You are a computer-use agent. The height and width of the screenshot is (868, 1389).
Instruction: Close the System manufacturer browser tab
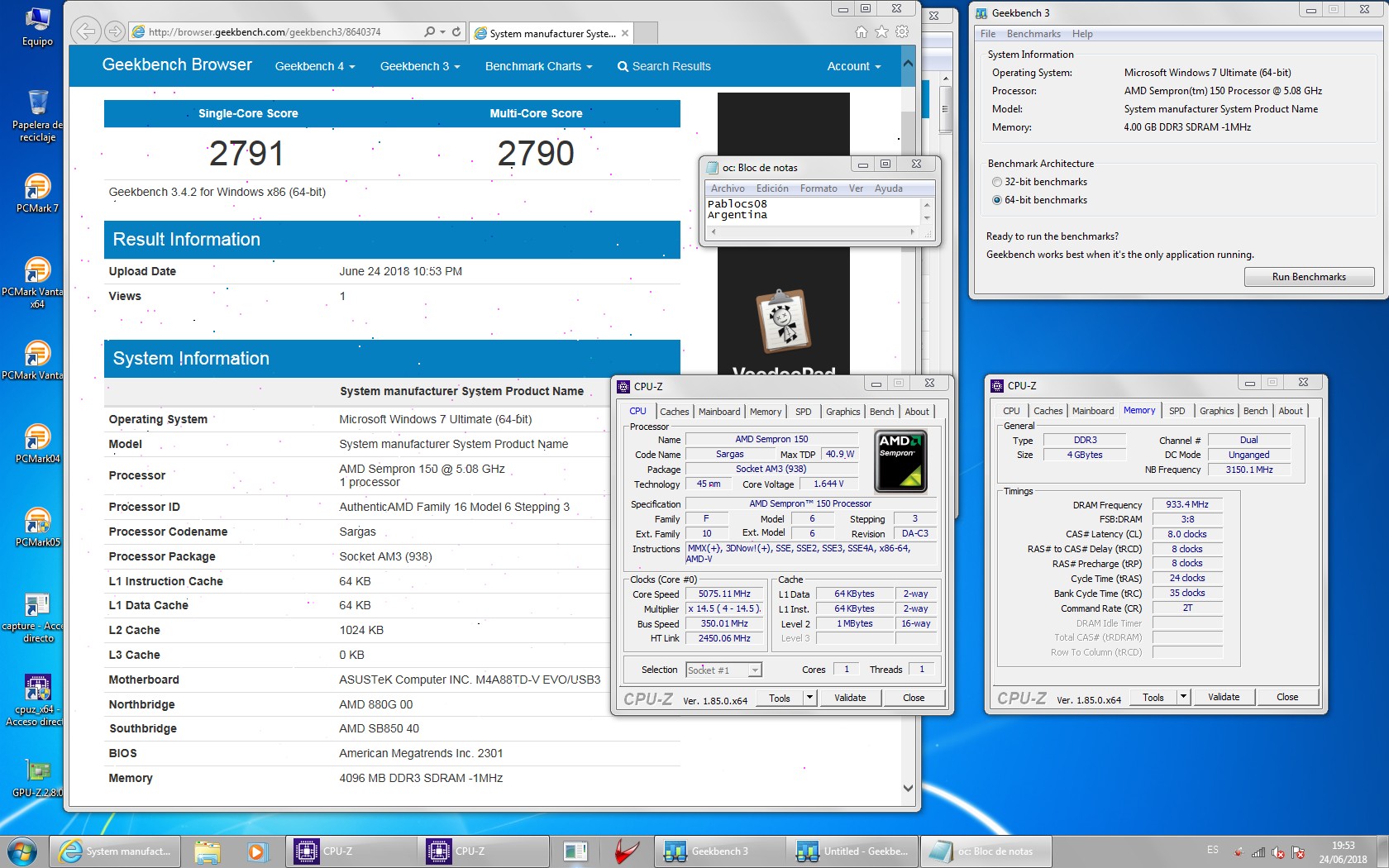point(625,33)
